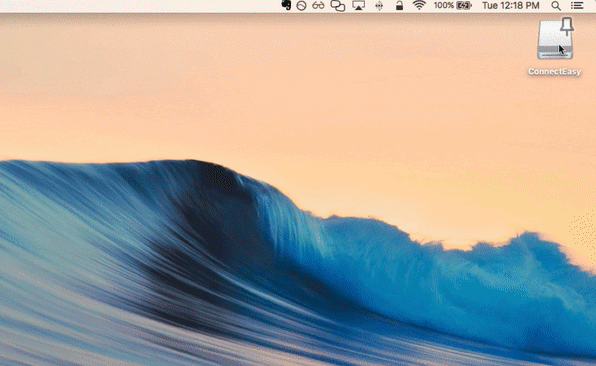The image size is (596, 366).
Task: Click the padlock menu bar icon
Action: click(399, 5)
